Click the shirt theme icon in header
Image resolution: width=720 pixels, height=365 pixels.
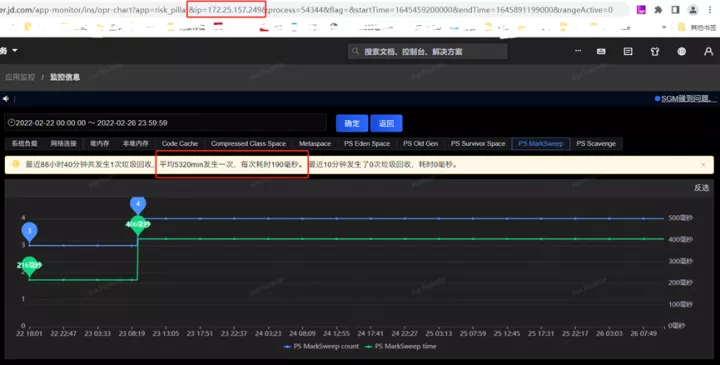pos(655,51)
